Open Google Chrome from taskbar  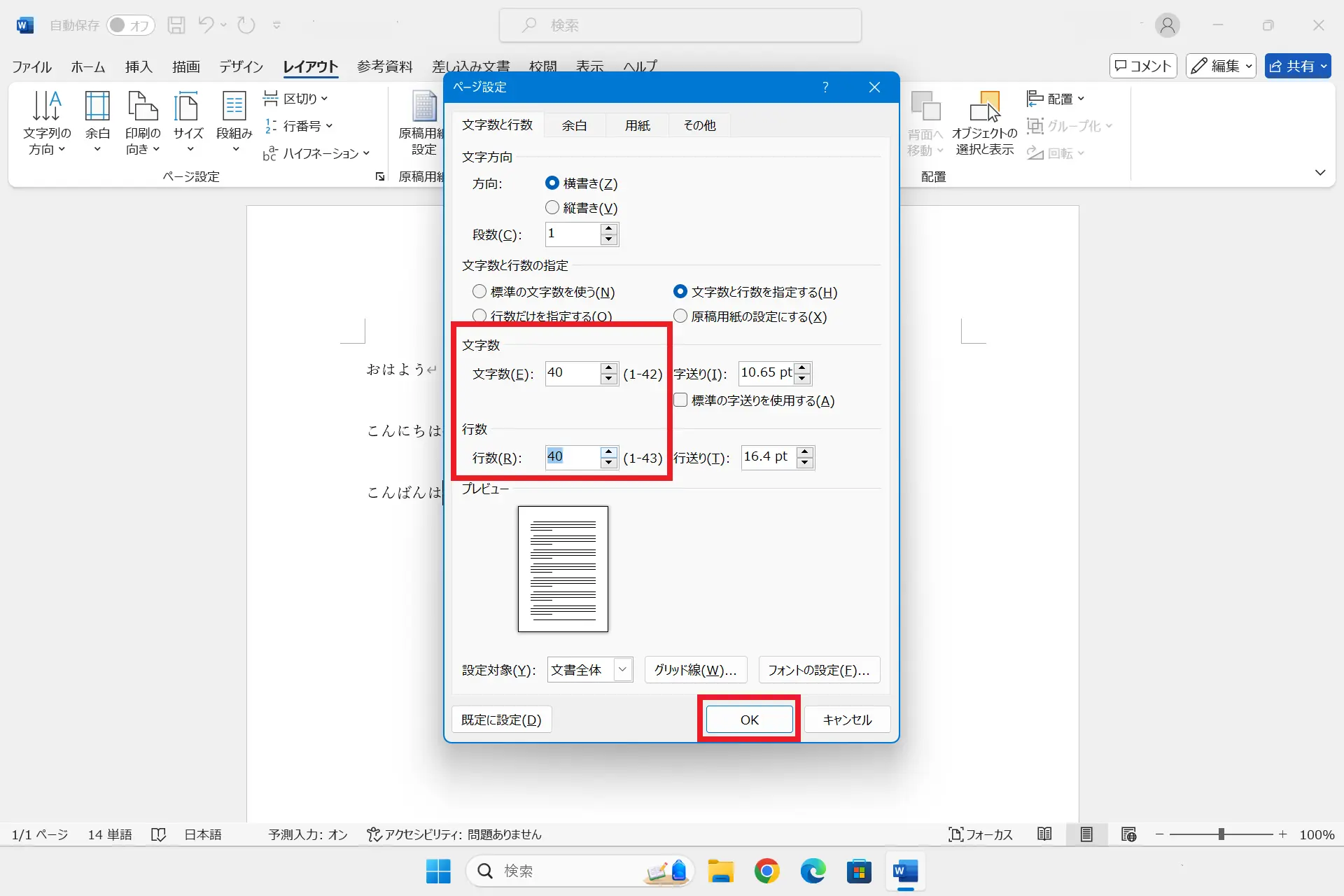pos(766,871)
